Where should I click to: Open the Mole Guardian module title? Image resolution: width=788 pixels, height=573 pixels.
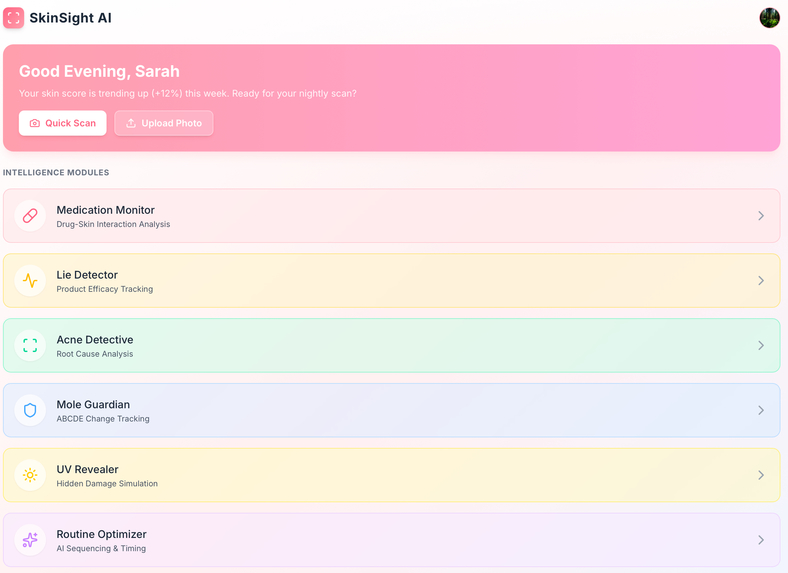click(93, 405)
